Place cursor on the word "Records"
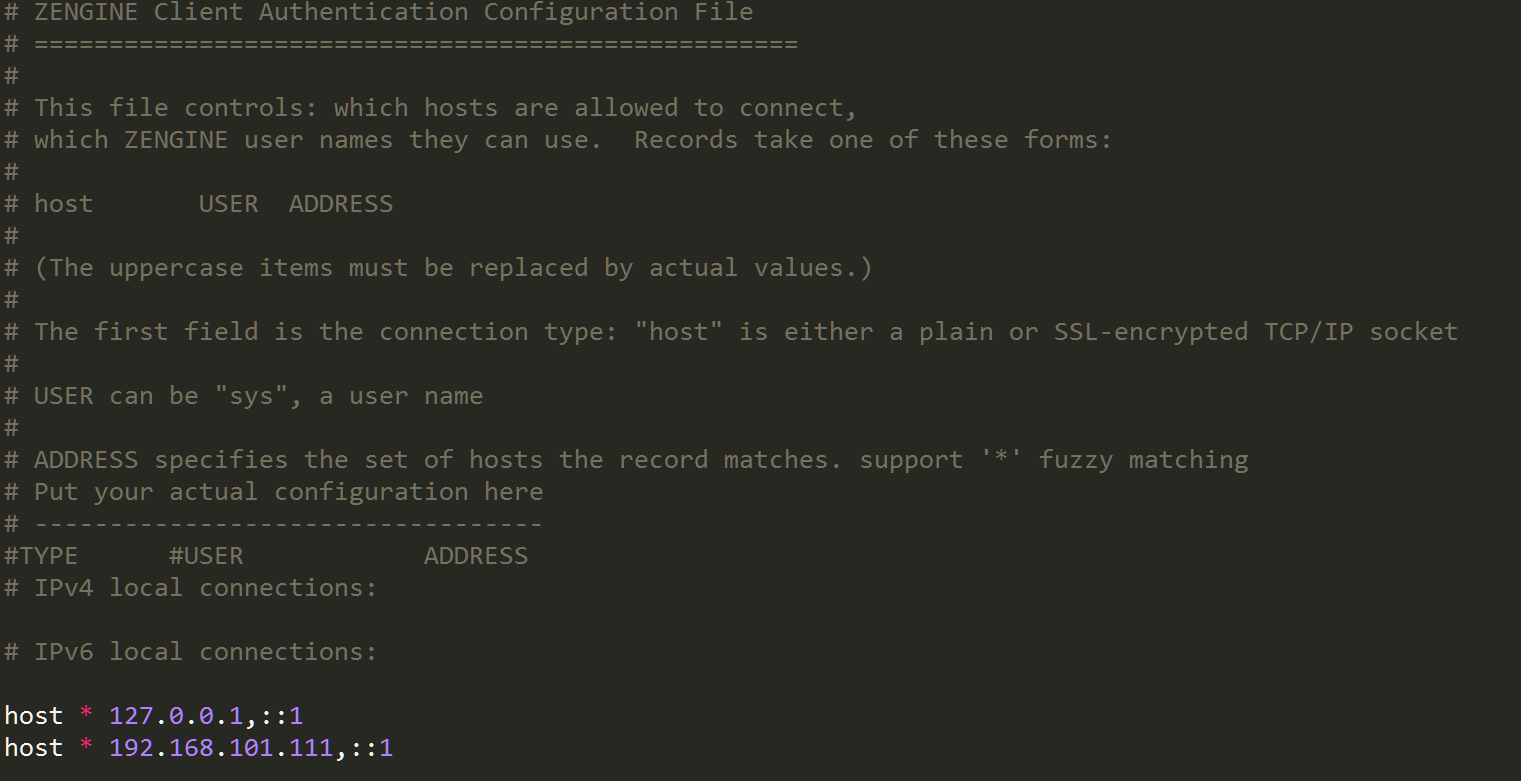This screenshot has height=781, width=1521. pos(685,140)
